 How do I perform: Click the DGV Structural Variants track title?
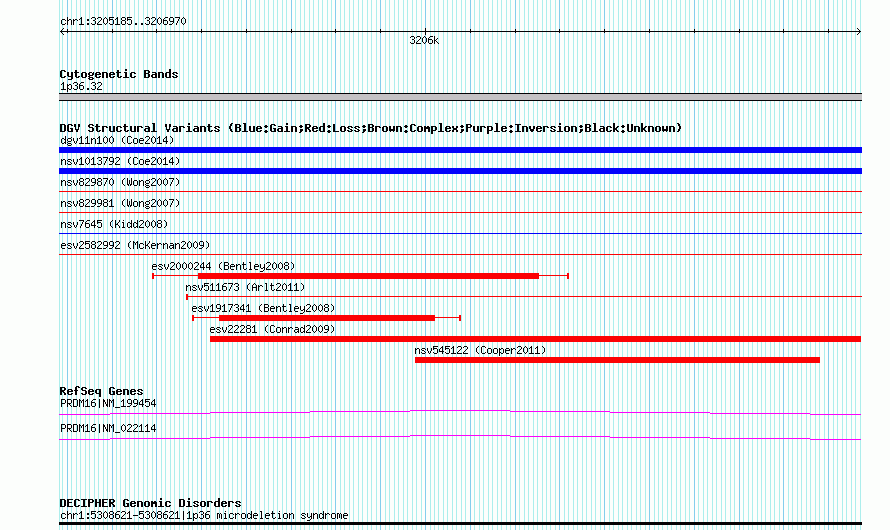point(370,128)
